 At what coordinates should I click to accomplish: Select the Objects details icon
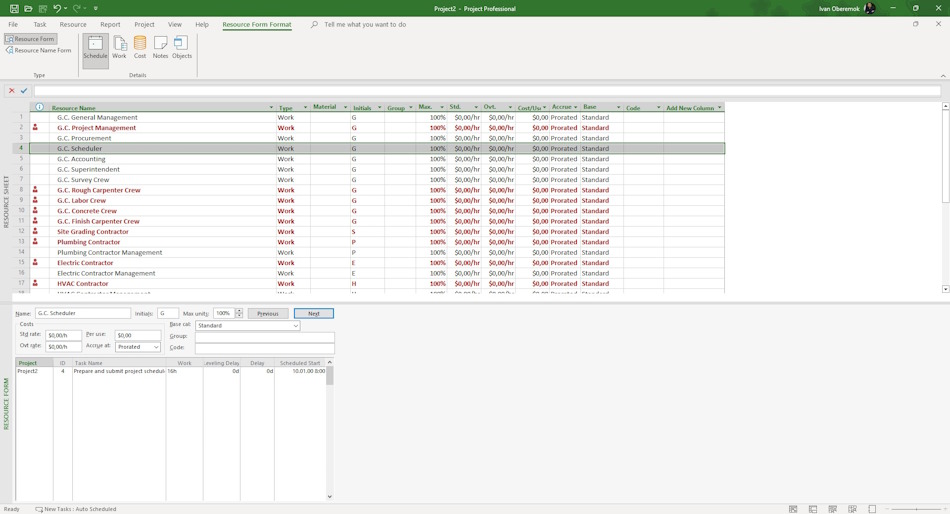click(182, 48)
